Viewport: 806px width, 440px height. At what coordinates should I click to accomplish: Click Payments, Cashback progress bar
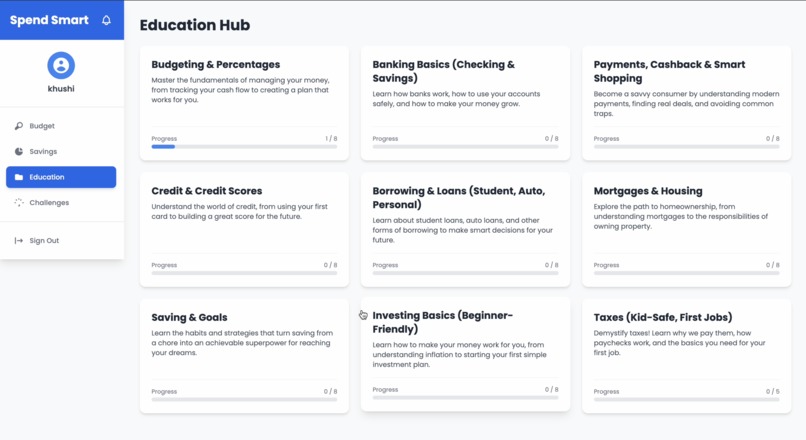pyautogui.click(x=686, y=146)
